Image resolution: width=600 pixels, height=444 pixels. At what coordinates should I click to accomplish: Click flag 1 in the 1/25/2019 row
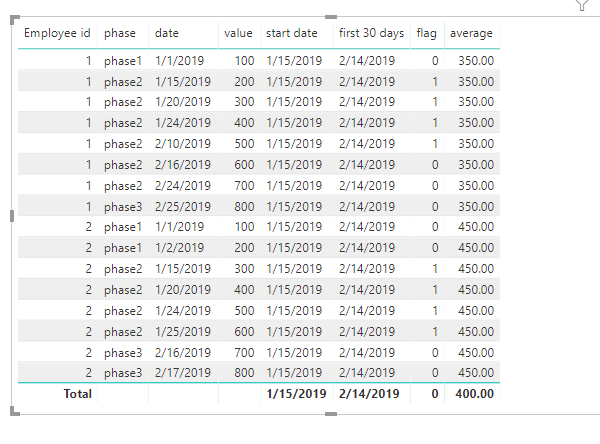pyautogui.click(x=435, y=332)
